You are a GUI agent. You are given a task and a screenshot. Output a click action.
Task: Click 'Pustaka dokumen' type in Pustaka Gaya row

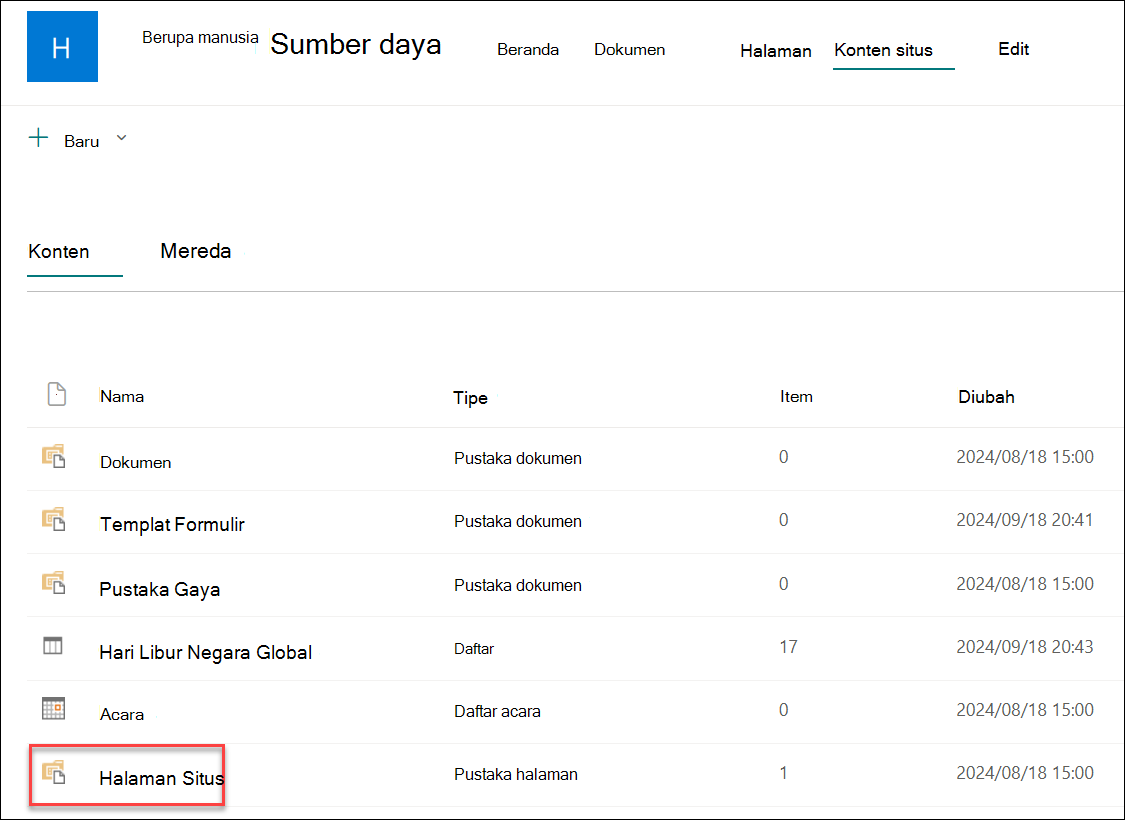click(x=518, y=585)
